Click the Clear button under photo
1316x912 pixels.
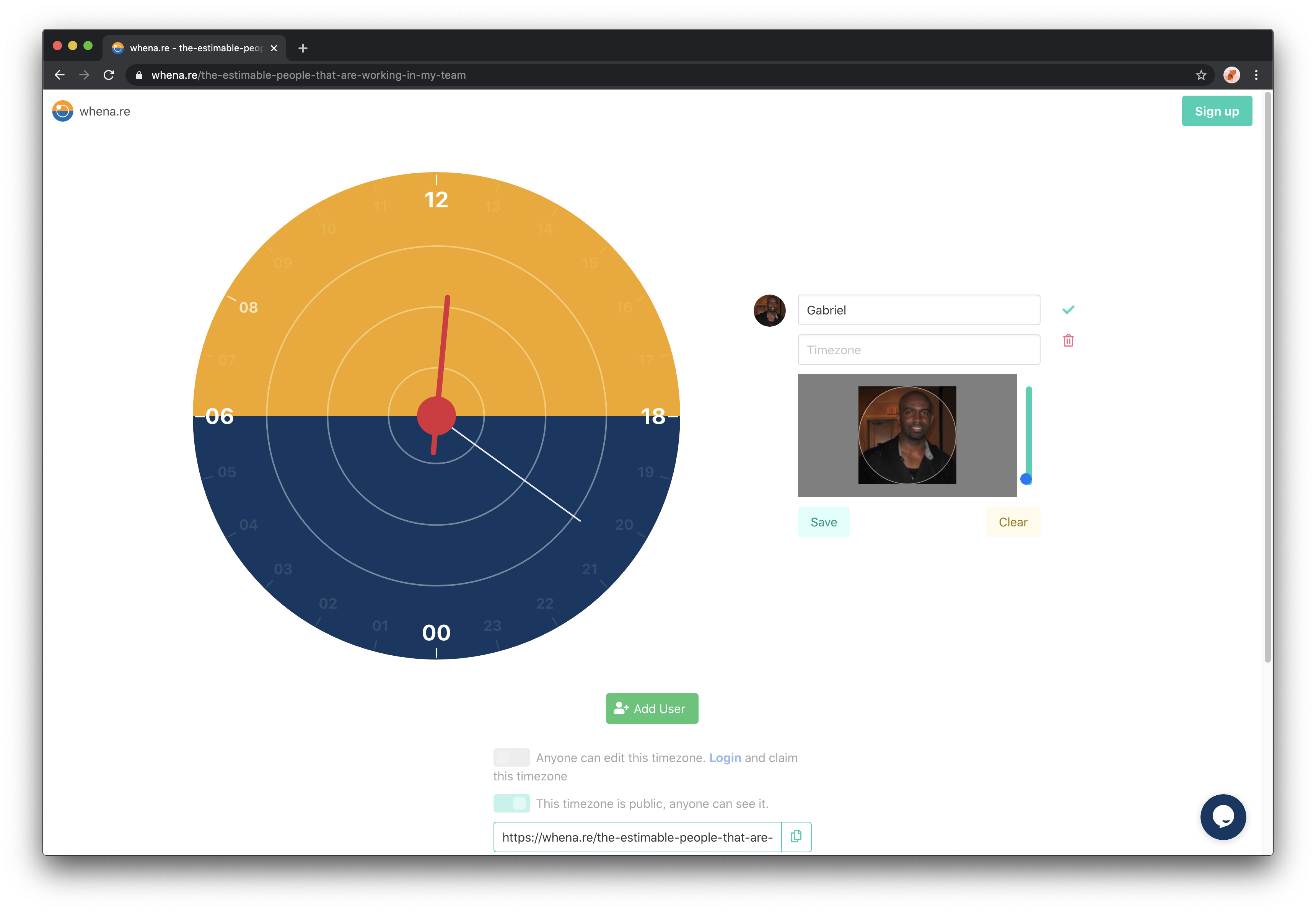1013,522
